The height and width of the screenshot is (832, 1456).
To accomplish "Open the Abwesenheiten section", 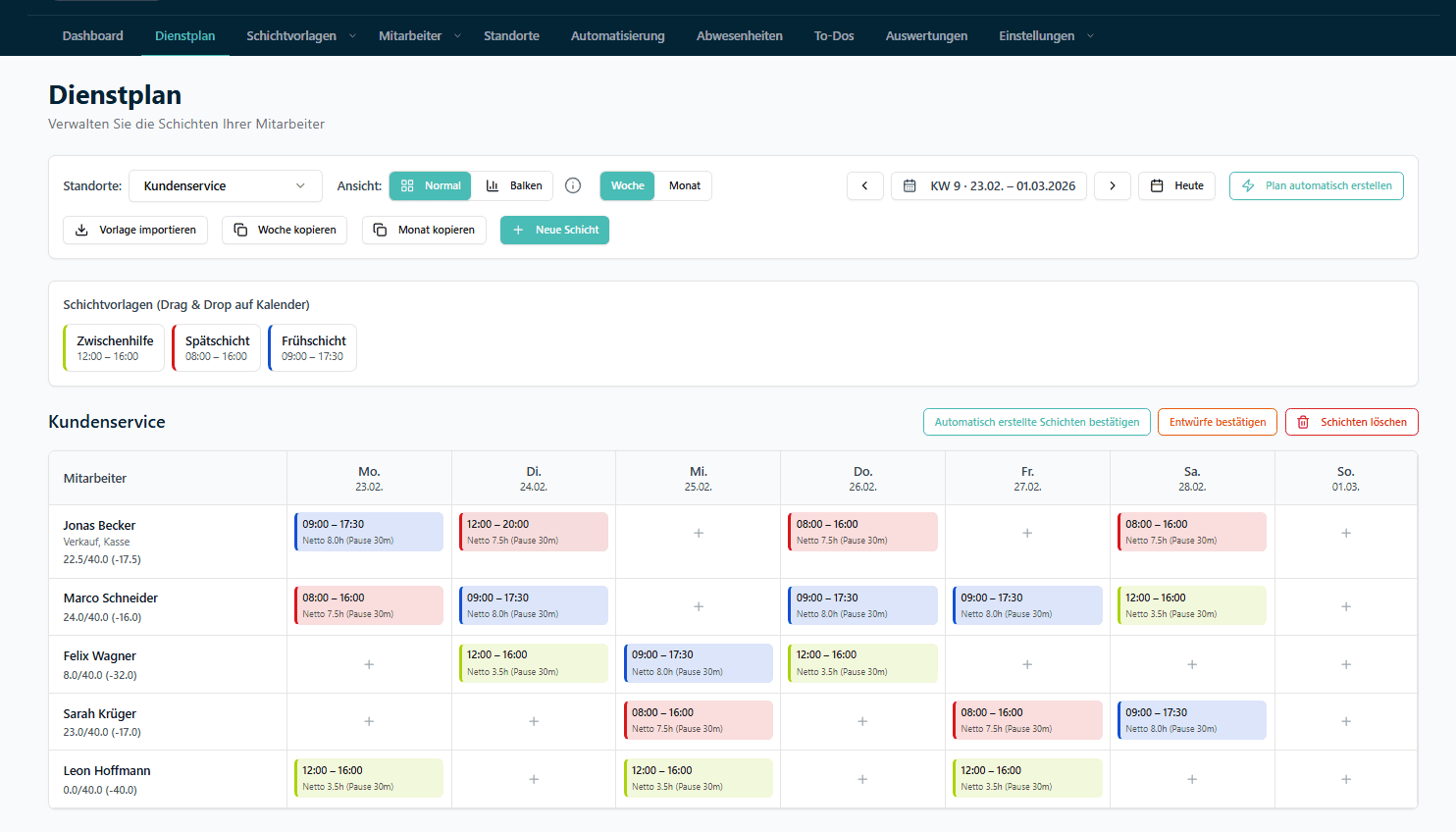I will (x=739, y=35).
